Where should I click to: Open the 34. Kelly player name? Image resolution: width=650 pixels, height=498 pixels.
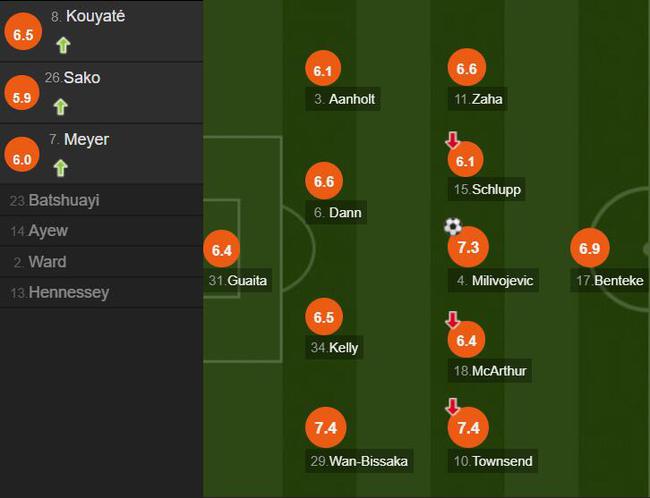coord(334,347)
